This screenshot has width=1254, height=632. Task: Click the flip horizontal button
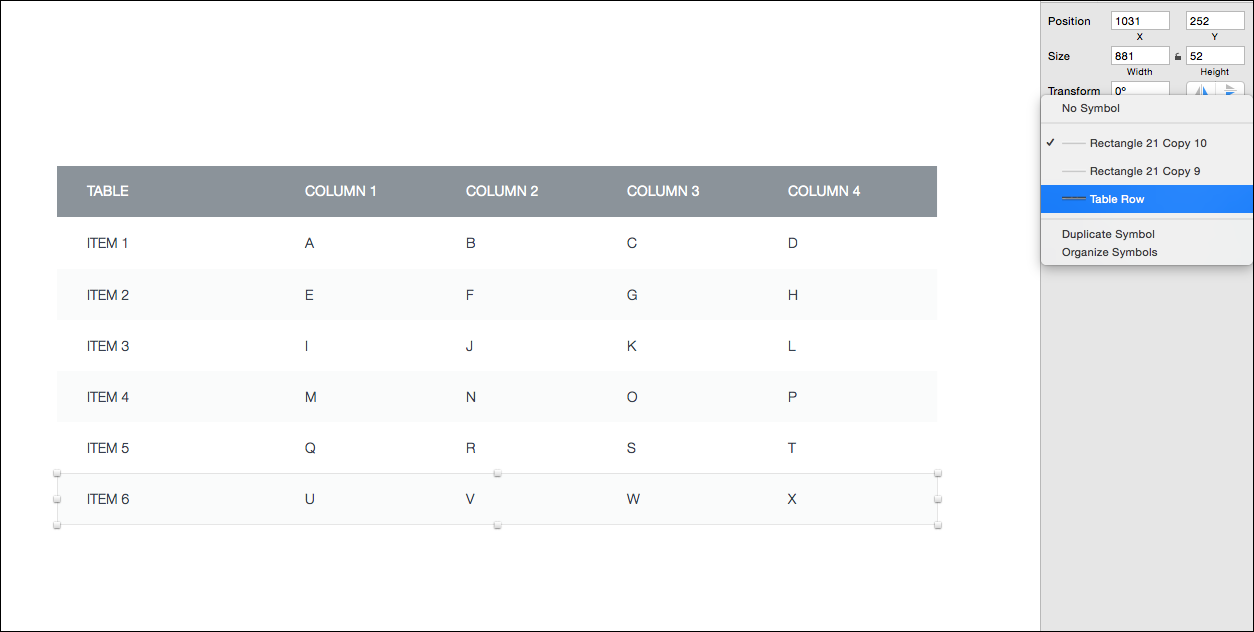pyautogui.click(x=1201, y=89)
